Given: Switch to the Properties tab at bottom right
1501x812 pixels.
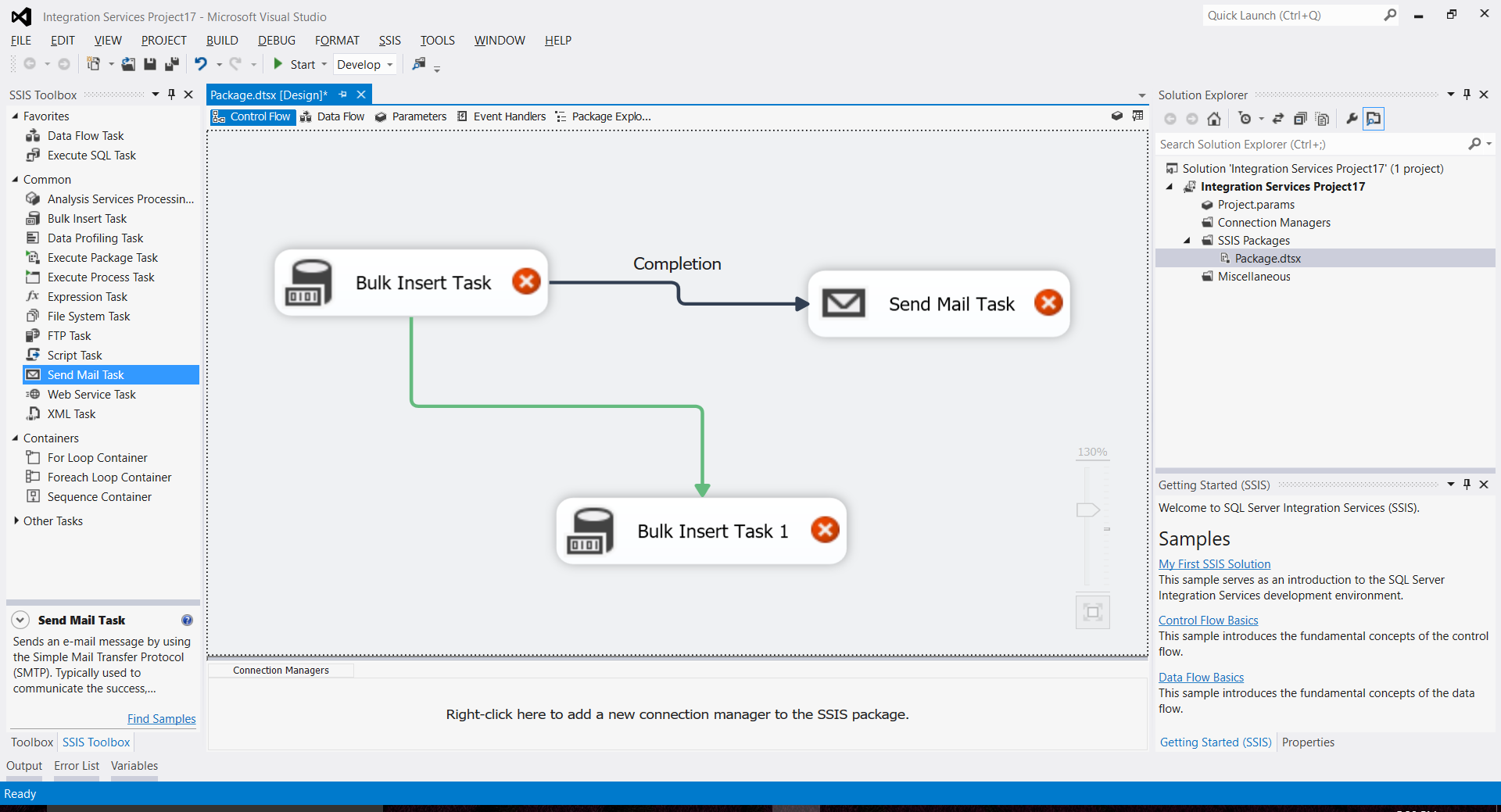Looking at the screenshot, I should point(1308,742).
